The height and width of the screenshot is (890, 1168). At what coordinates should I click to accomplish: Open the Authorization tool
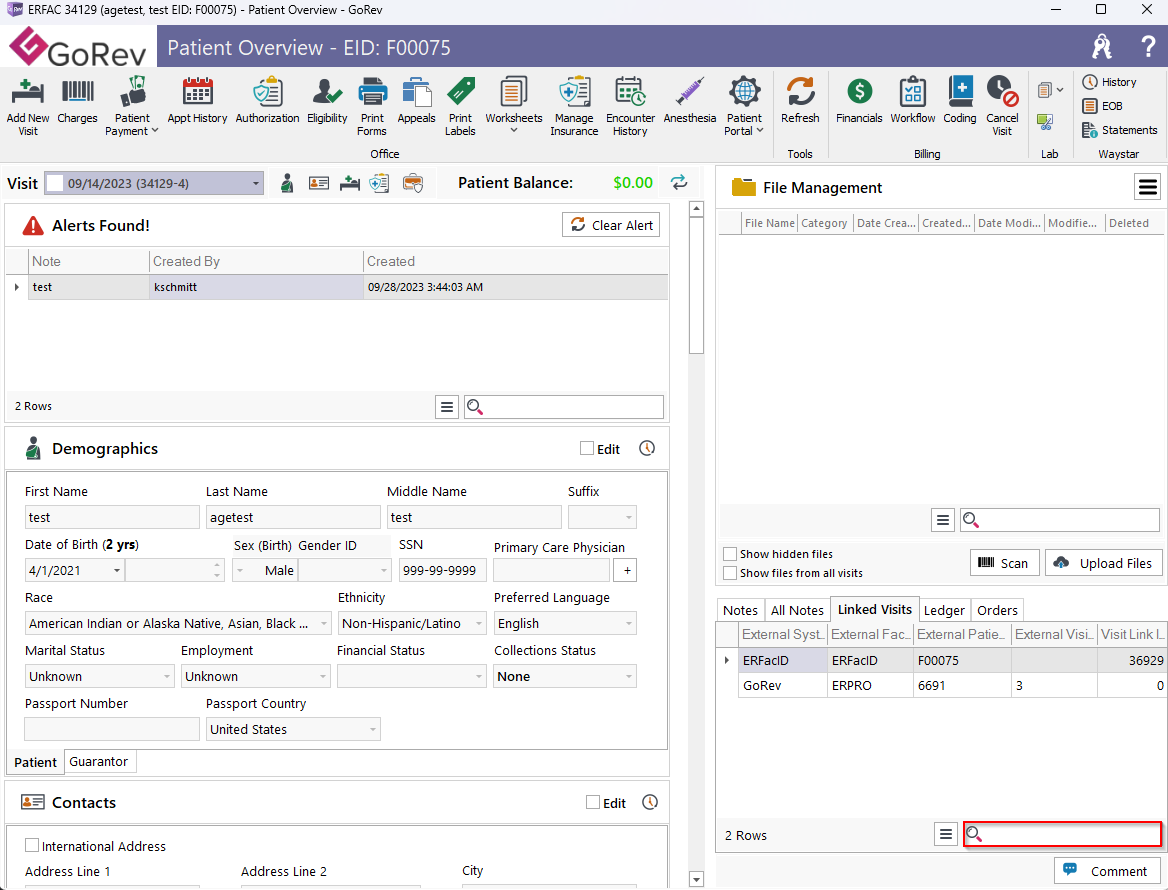click(x=267, y=100)
